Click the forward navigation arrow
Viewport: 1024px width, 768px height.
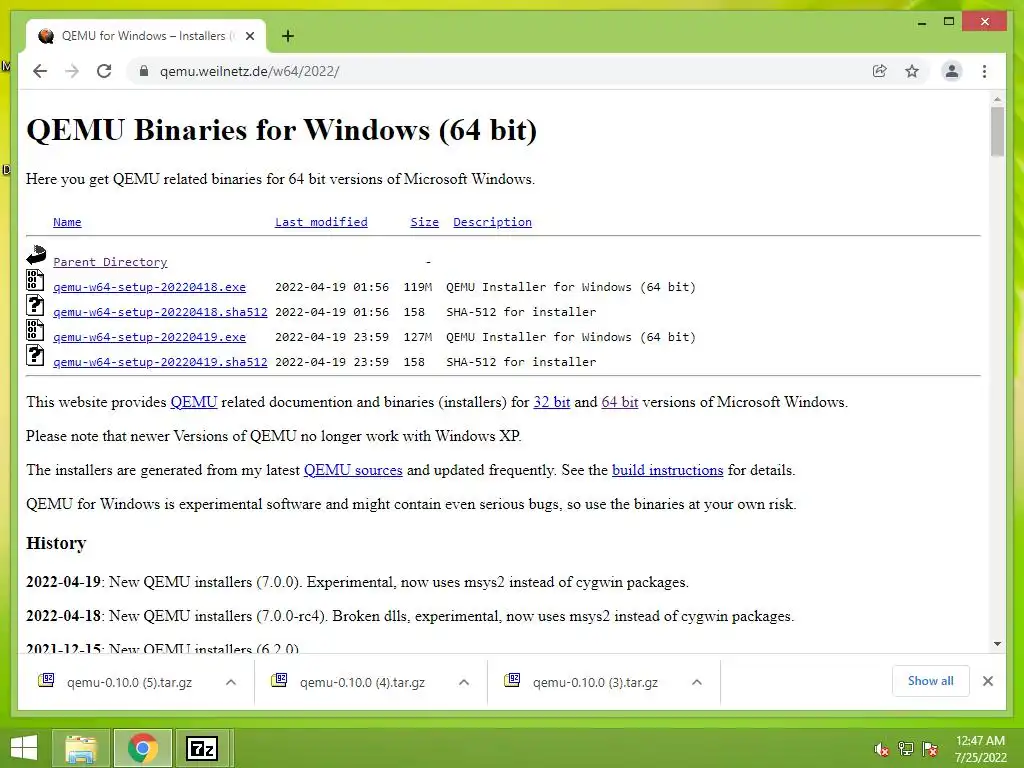pyautogui.click(x=72, y=71)
